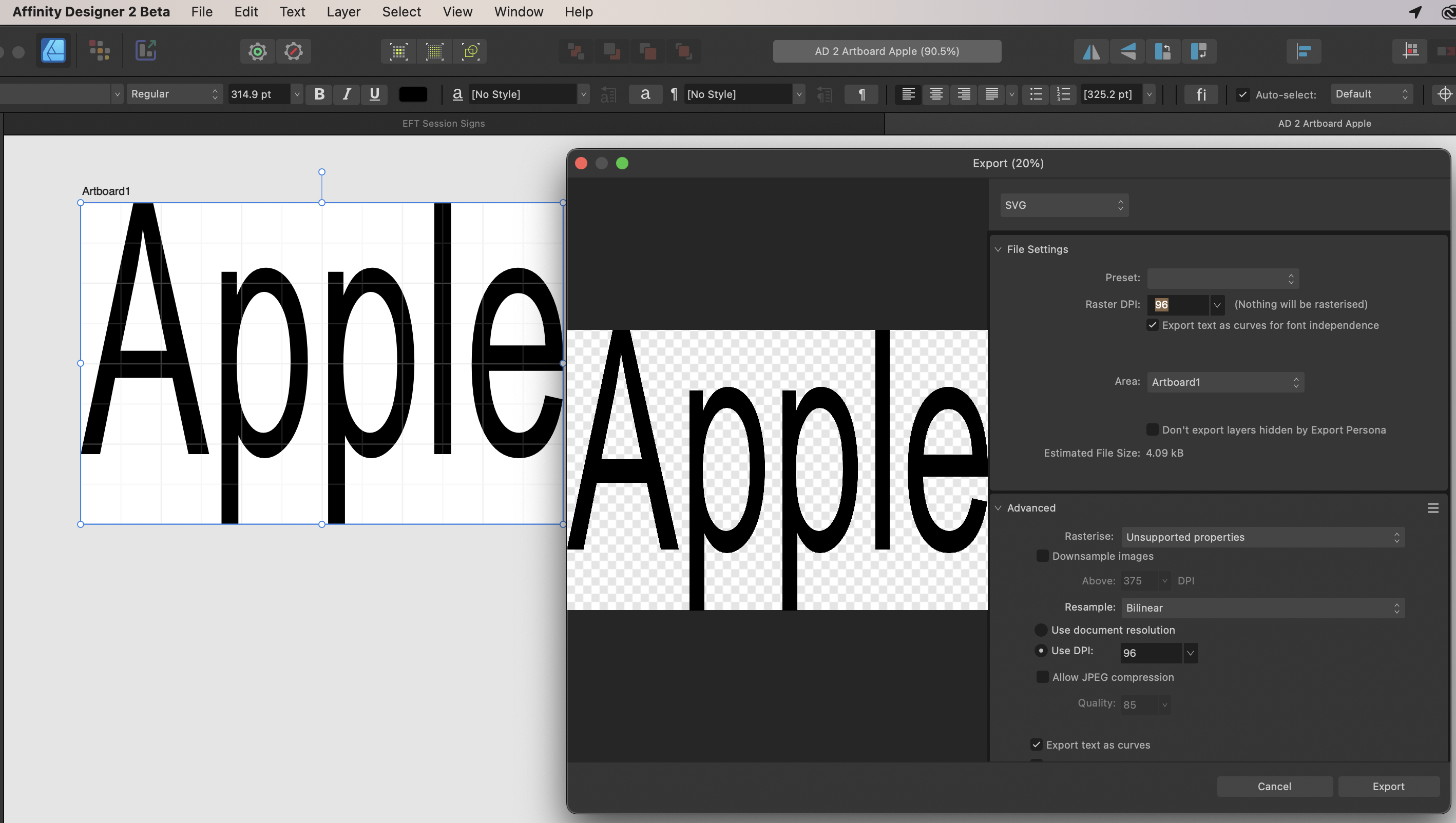This screenshot has height=823, width=1456.
Task: Open the File menu
Action: coord(201,12)
